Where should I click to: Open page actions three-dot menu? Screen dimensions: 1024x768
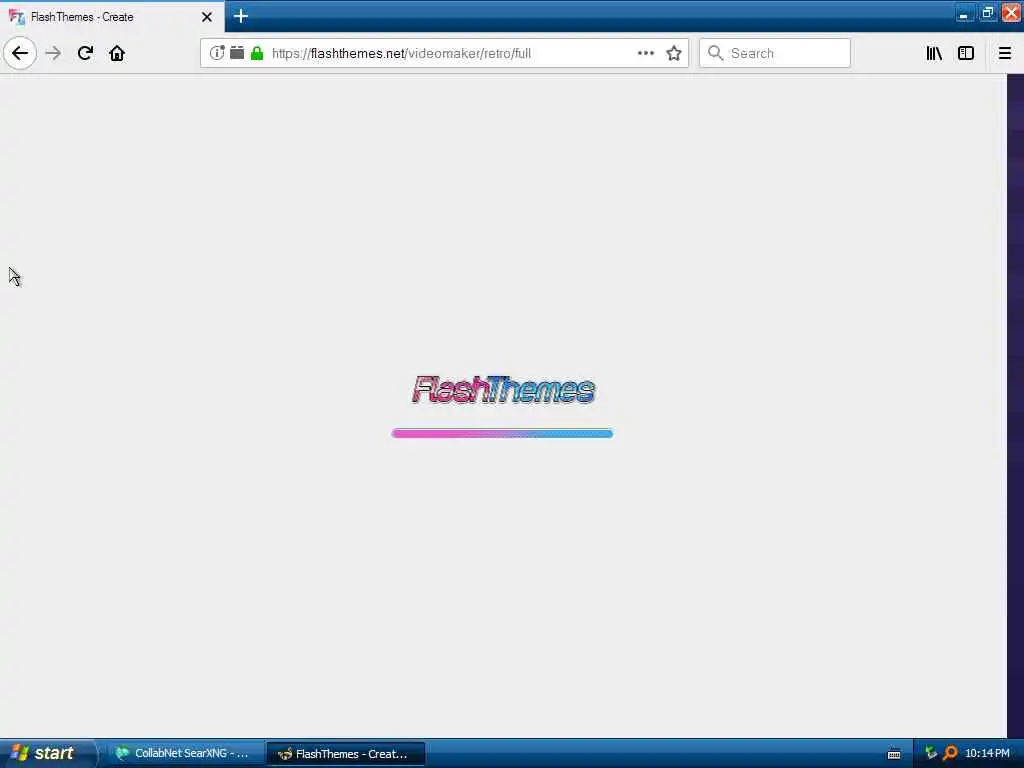(x=645, y=53)
